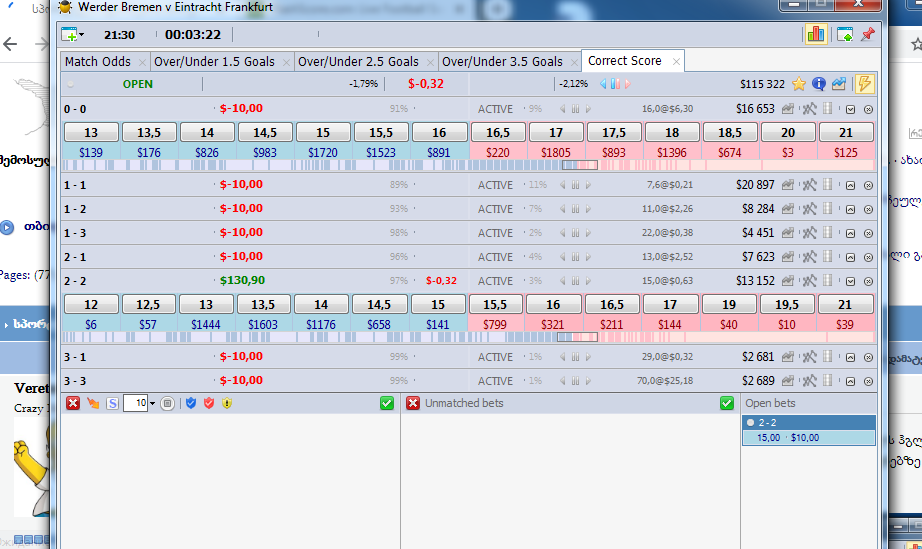Expand the 1 - 2 ladder with its arrow box

click(x=850, y=209)
